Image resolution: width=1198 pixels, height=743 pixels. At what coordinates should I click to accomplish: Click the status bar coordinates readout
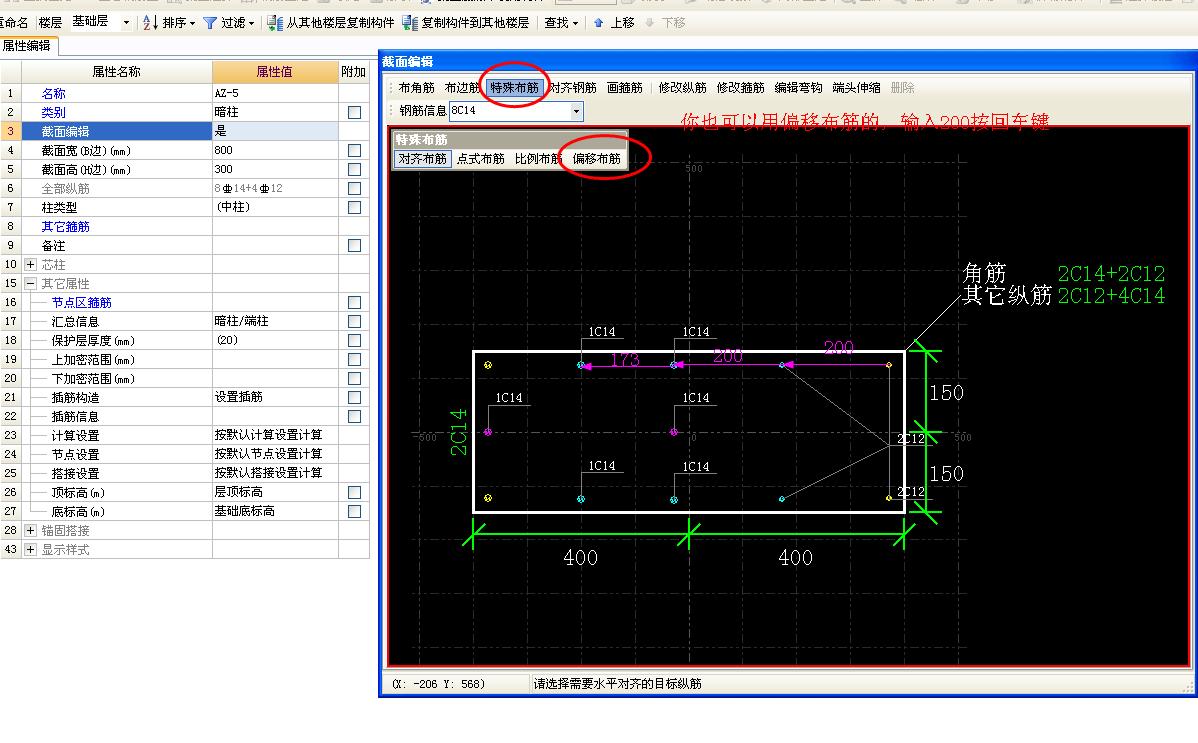pos(439,684)
